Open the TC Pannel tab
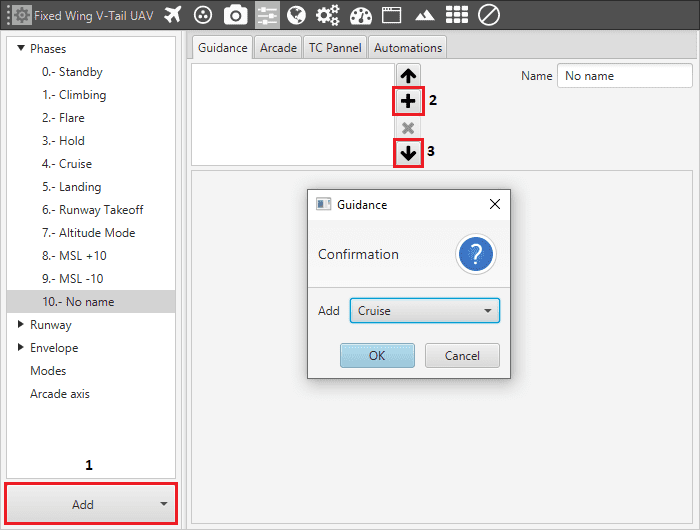Image resolution: width=700 pixels, height=530 pixels. (335, 47)
